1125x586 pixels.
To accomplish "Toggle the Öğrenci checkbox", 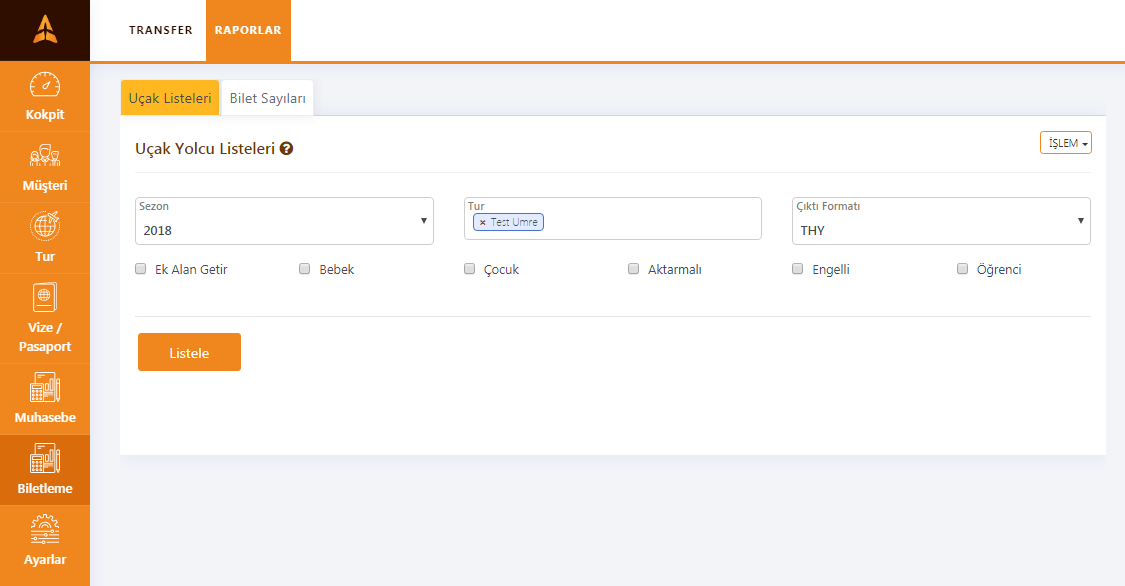I will click(x=962, y=269).
